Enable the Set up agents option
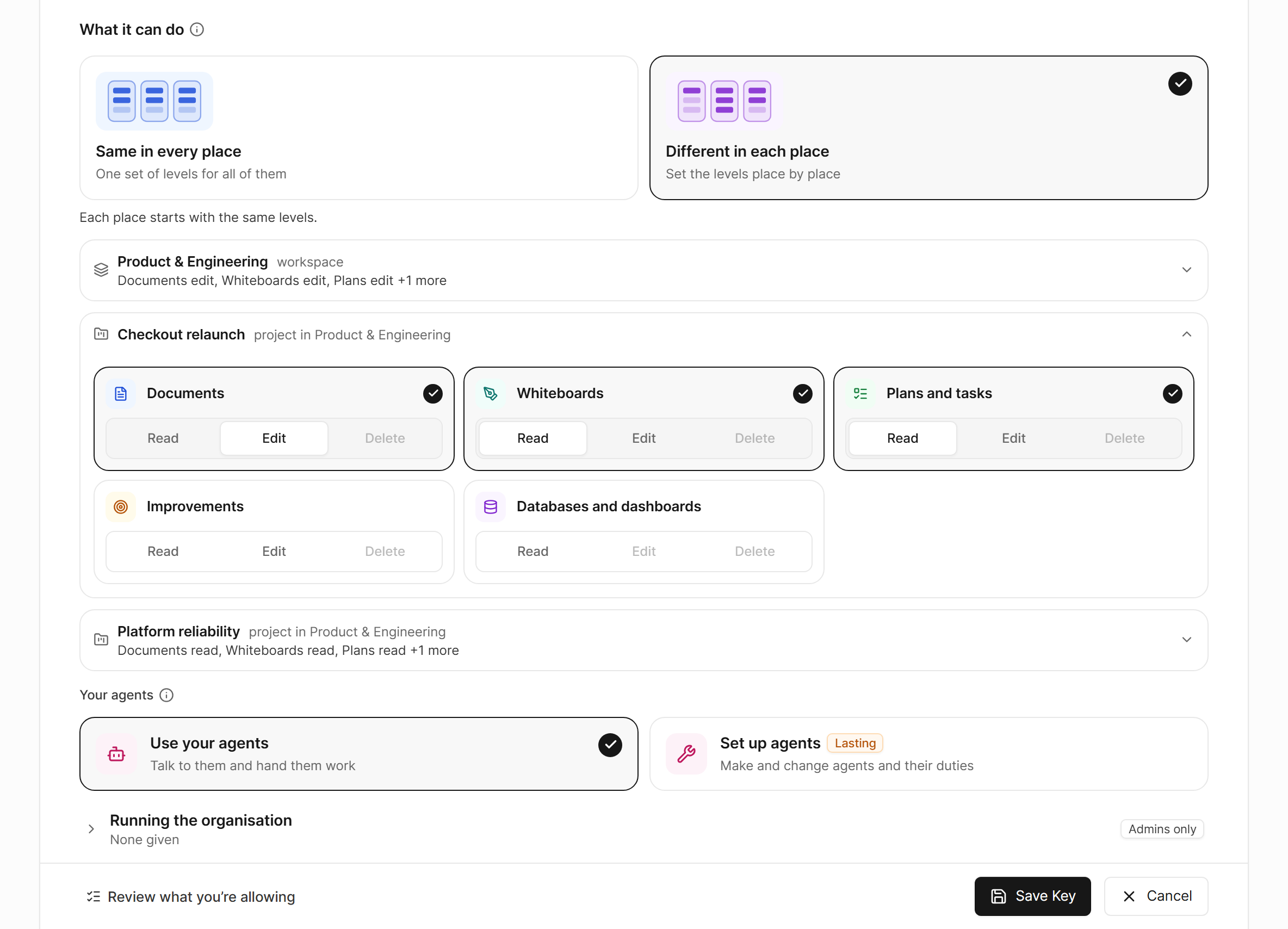 (928, 754)
